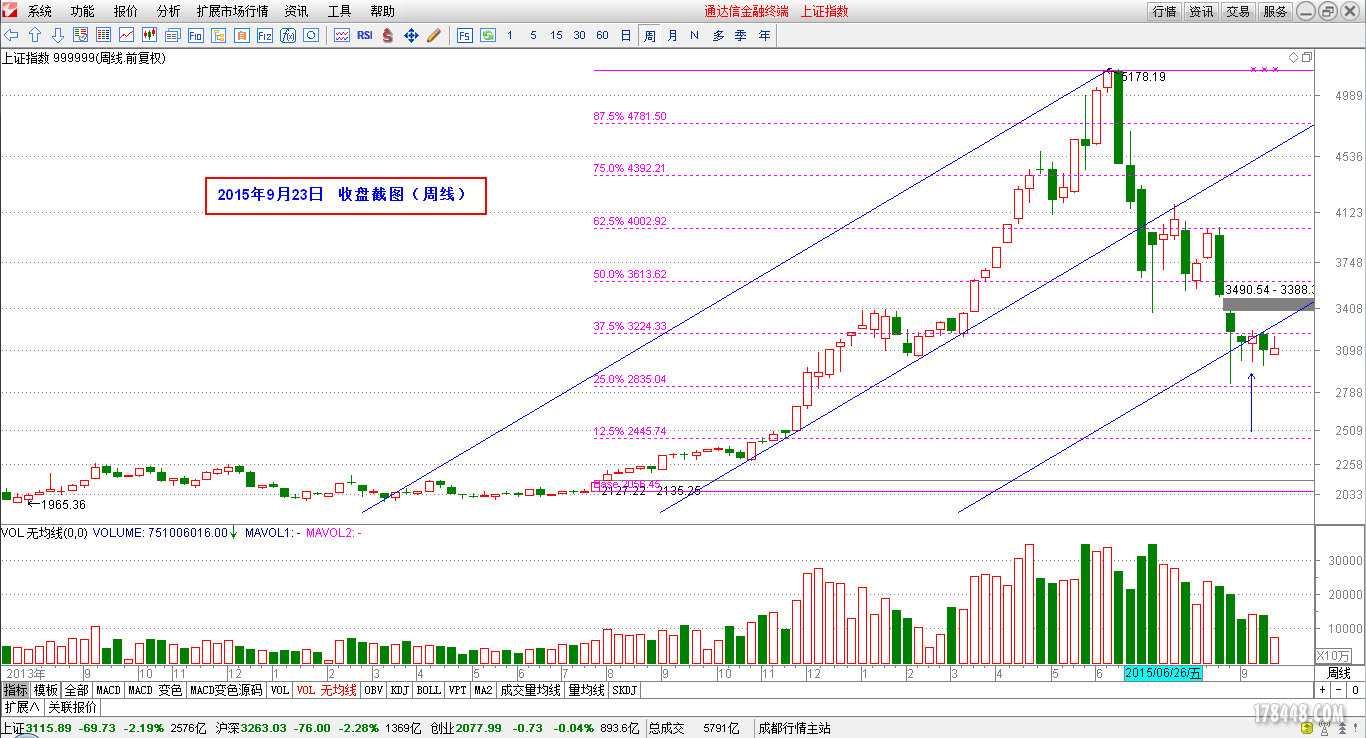This screenshot has height=738, width=1366.
Task: Click the 资讯 button at top right
Action: [x=1201, y=11]
